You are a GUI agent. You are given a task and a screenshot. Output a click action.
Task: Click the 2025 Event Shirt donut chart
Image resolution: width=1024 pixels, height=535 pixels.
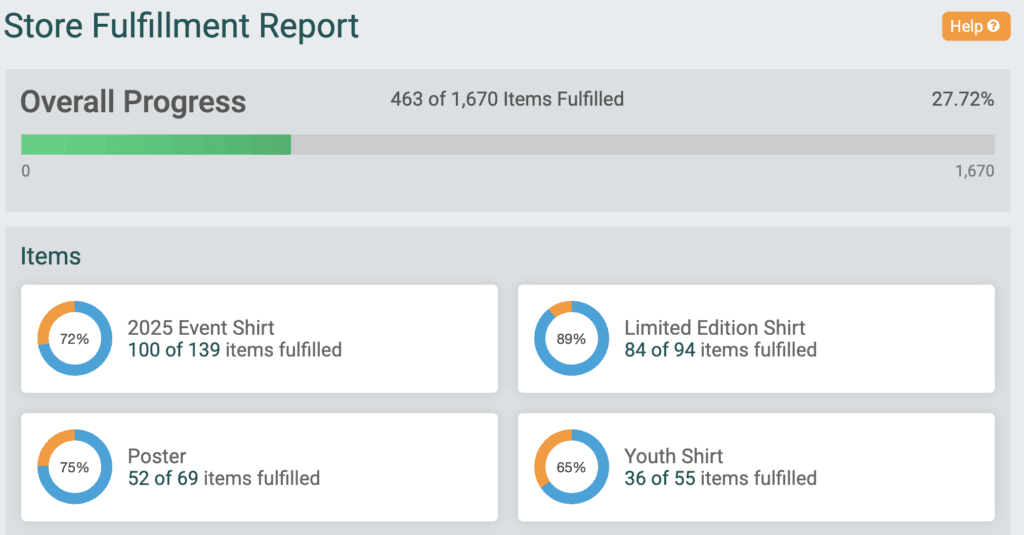click(74, 338)
